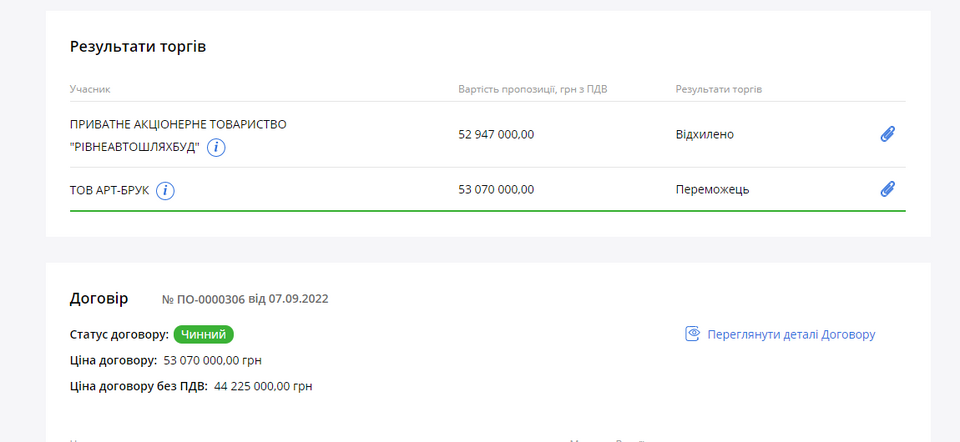
Task: Select the 52 947 000,00 bid amount
Action: click(496, 134)
